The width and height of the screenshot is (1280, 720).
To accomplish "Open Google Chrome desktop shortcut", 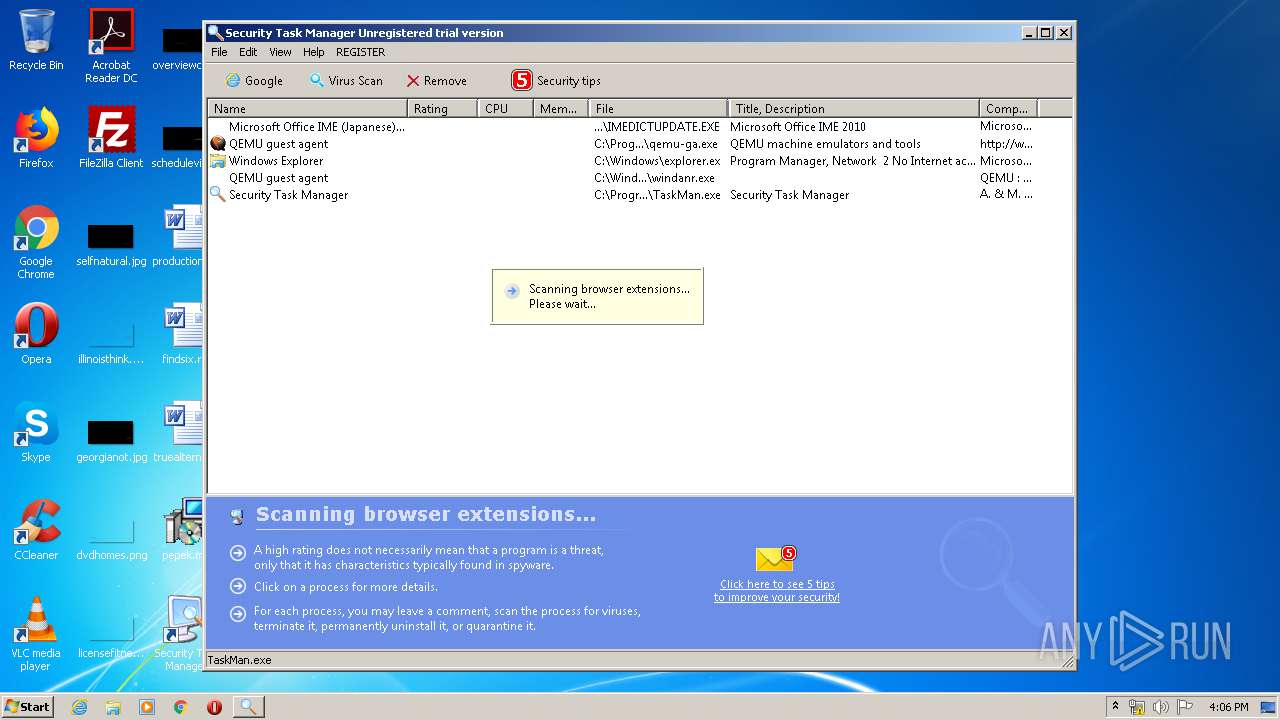I will coord(36,242).
